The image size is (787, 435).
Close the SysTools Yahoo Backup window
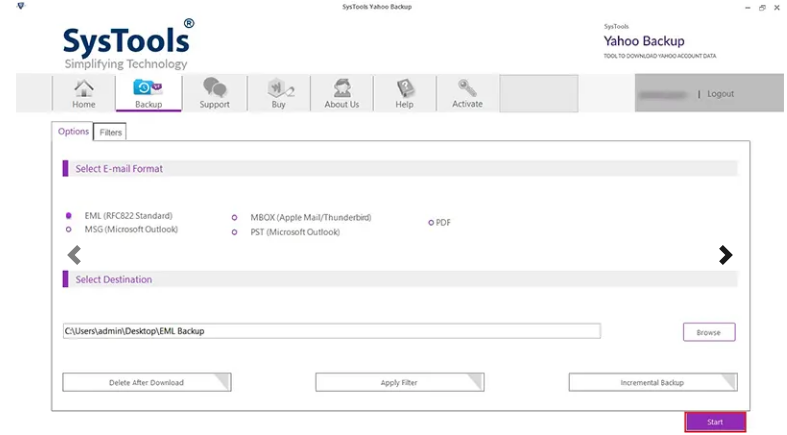pos(776,8)
